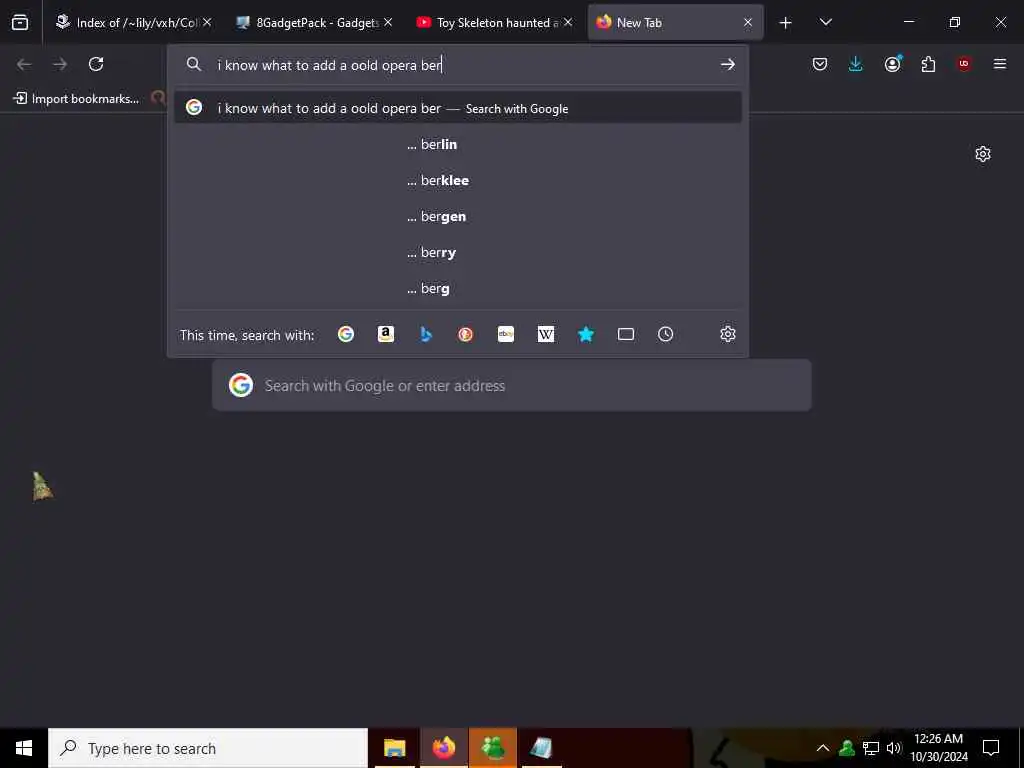Search this time with DuckDuckGo

pyautogui.click(x=466, y=334)
